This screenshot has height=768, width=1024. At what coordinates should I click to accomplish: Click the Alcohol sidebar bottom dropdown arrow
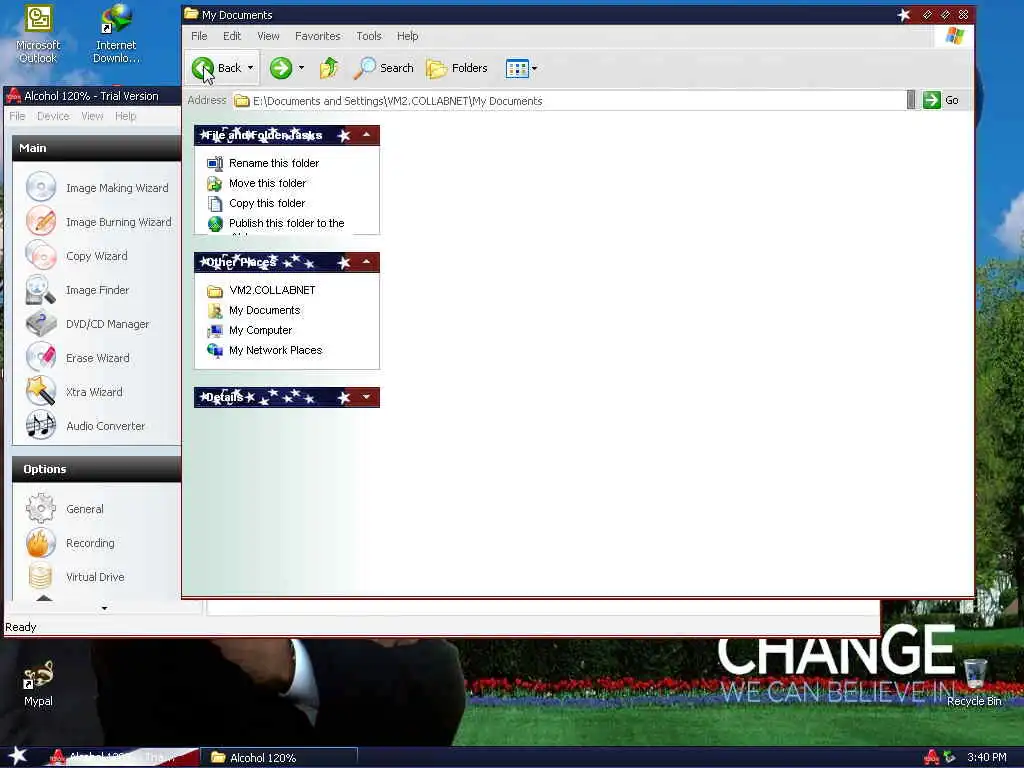pyautogui.click(x=104, y=609)
